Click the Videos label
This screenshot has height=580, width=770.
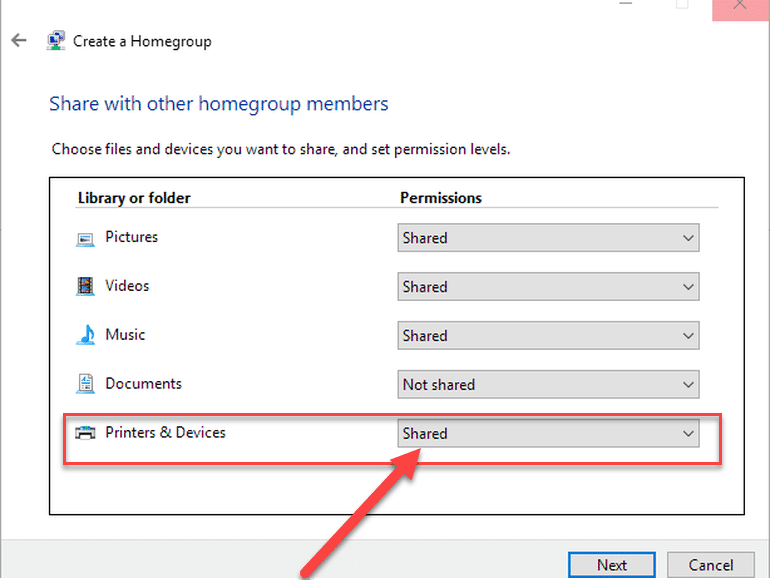tap(127, 286)
